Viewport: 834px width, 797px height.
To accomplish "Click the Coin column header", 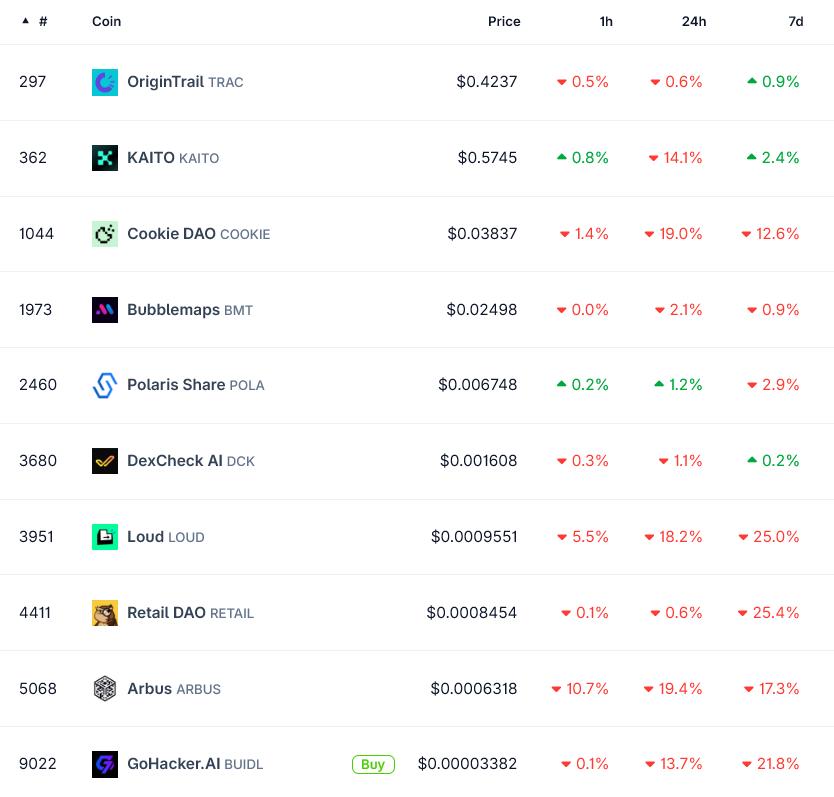I will [x=106, y=21].
